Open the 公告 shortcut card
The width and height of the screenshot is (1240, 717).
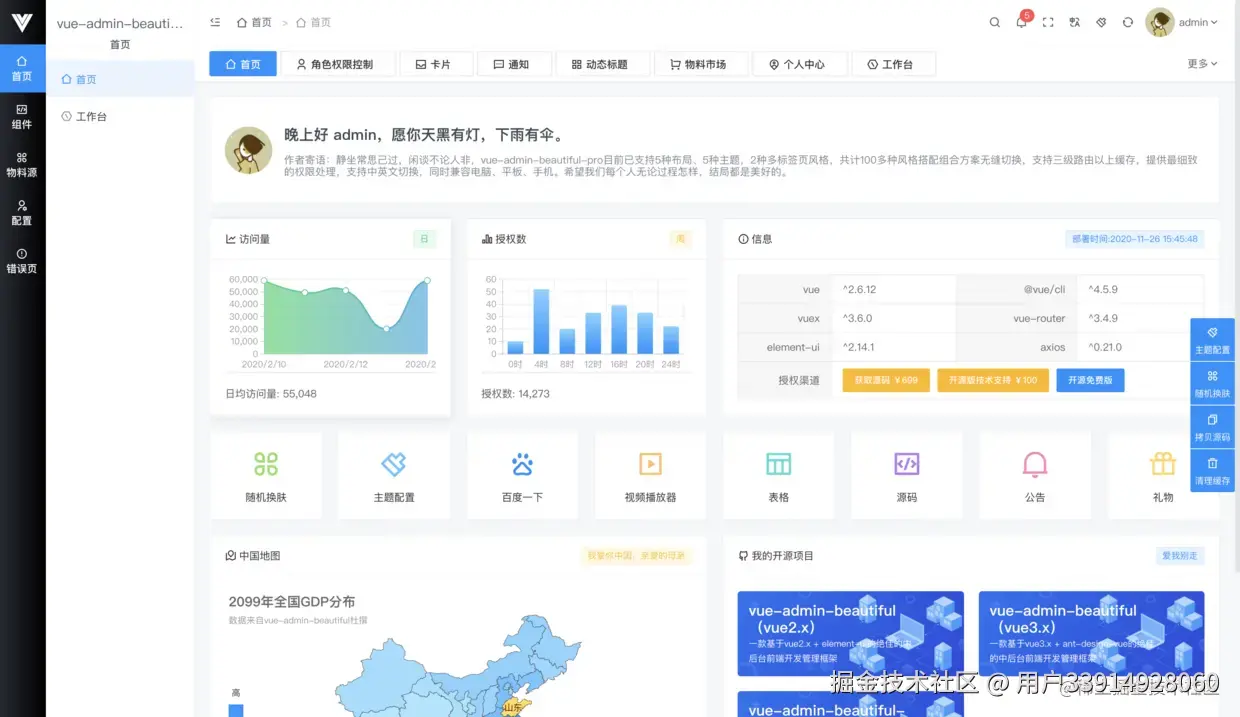[1034, 475]
